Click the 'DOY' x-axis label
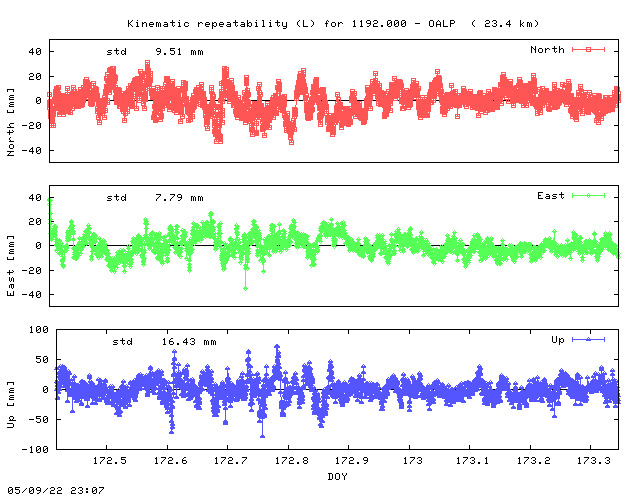This screenshot has height=496, width=640. [x=338, y=476]
